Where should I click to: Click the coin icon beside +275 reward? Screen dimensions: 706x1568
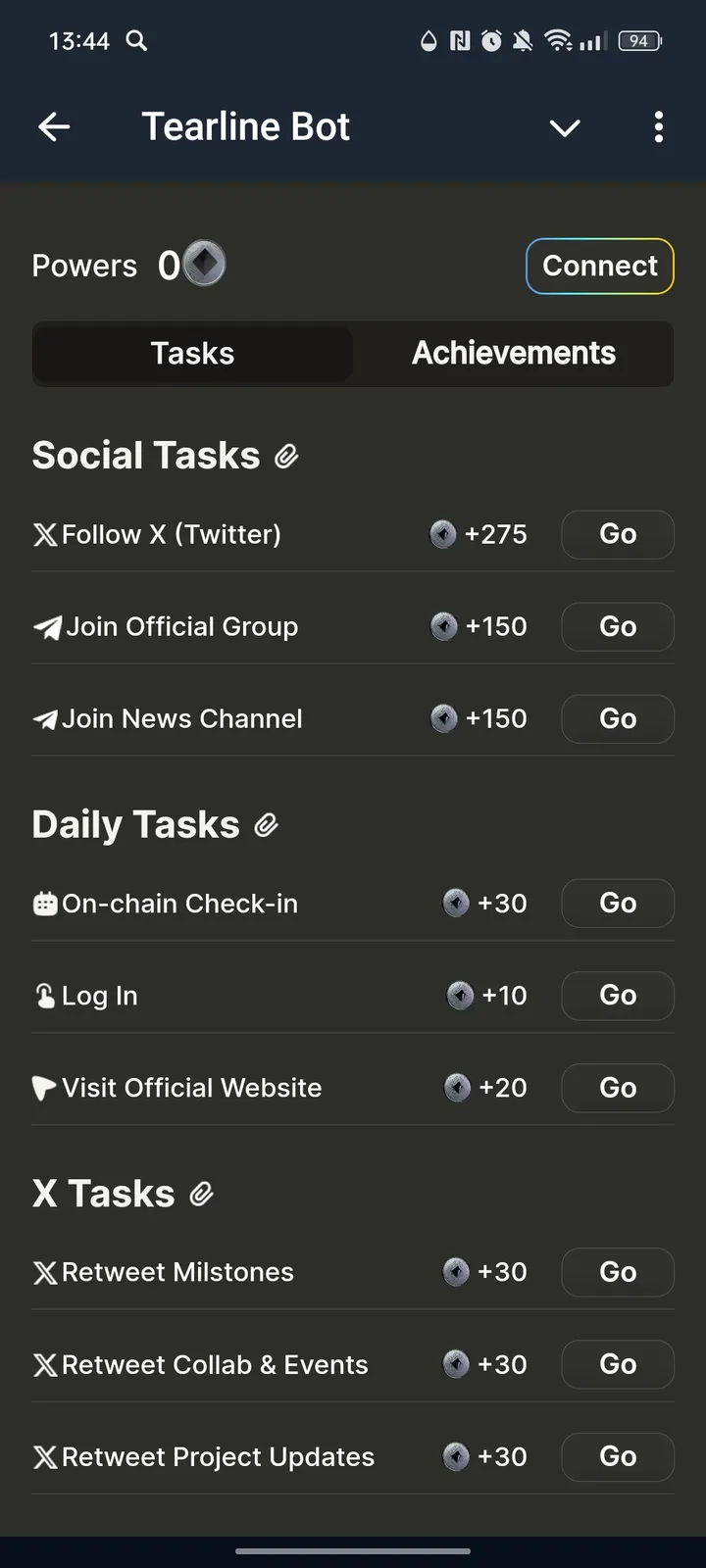443,534
